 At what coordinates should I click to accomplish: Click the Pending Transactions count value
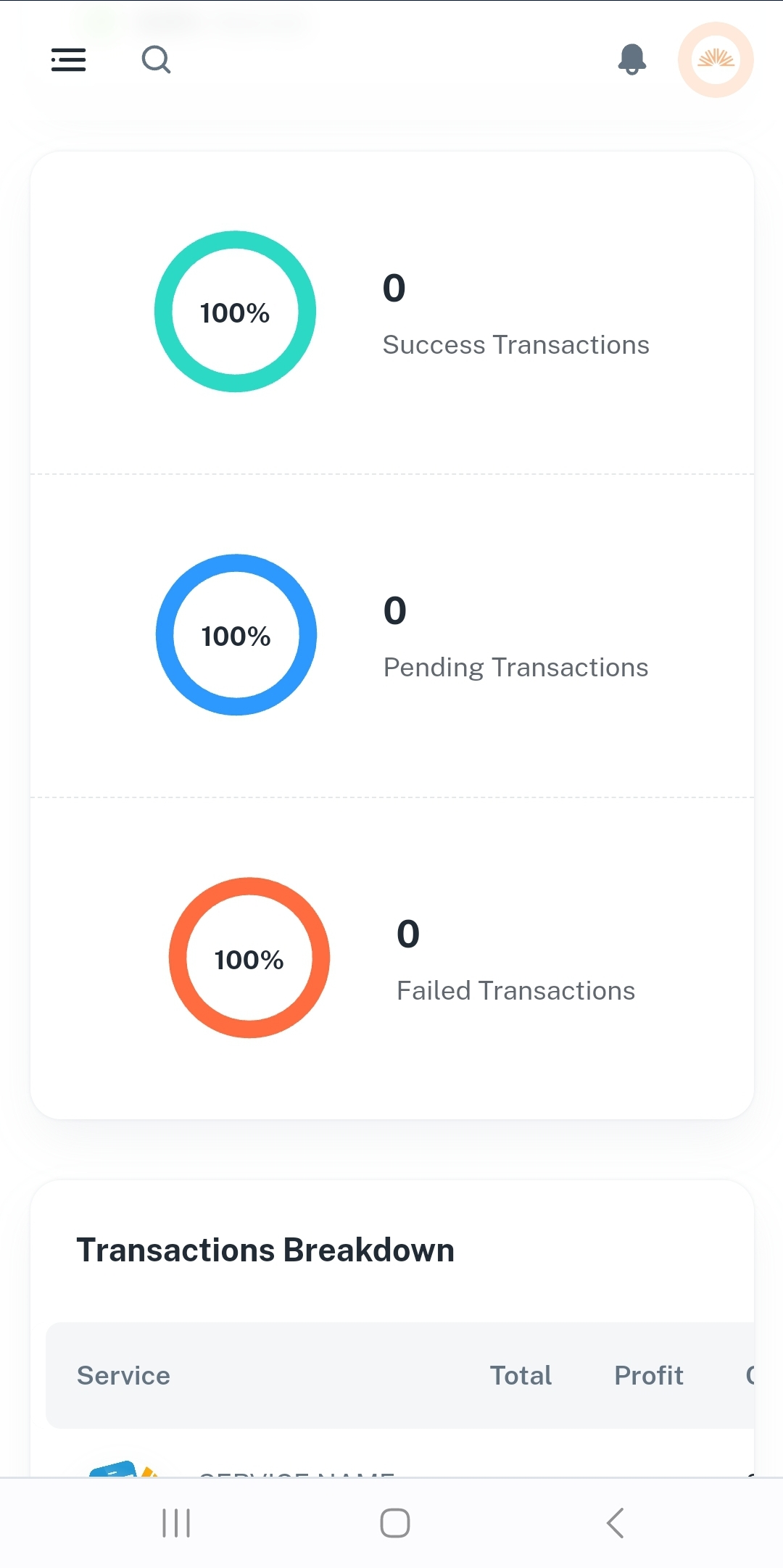395,611
